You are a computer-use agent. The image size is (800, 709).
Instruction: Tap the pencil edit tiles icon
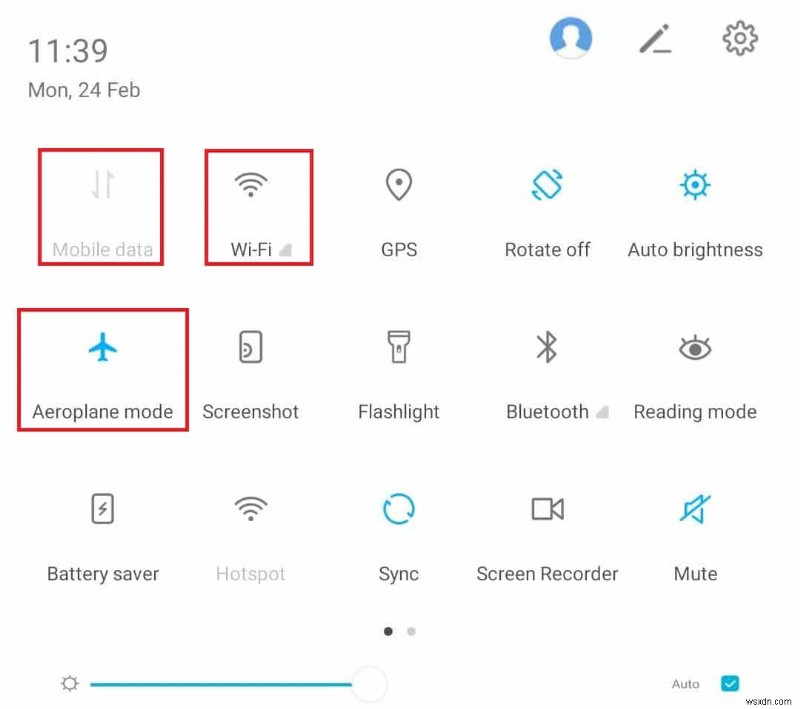coord(656,38)
